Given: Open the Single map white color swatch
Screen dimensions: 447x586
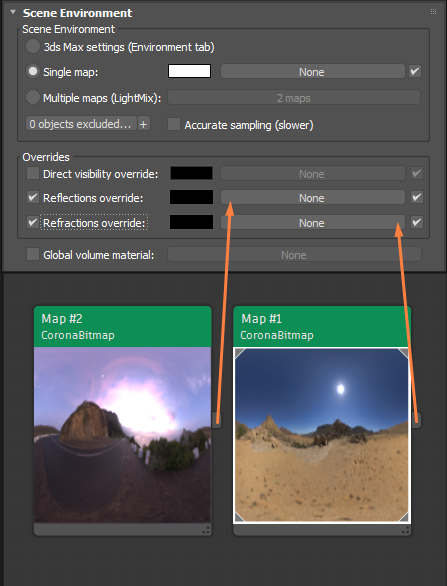Looking at the screenshot, I should (189, 71).
